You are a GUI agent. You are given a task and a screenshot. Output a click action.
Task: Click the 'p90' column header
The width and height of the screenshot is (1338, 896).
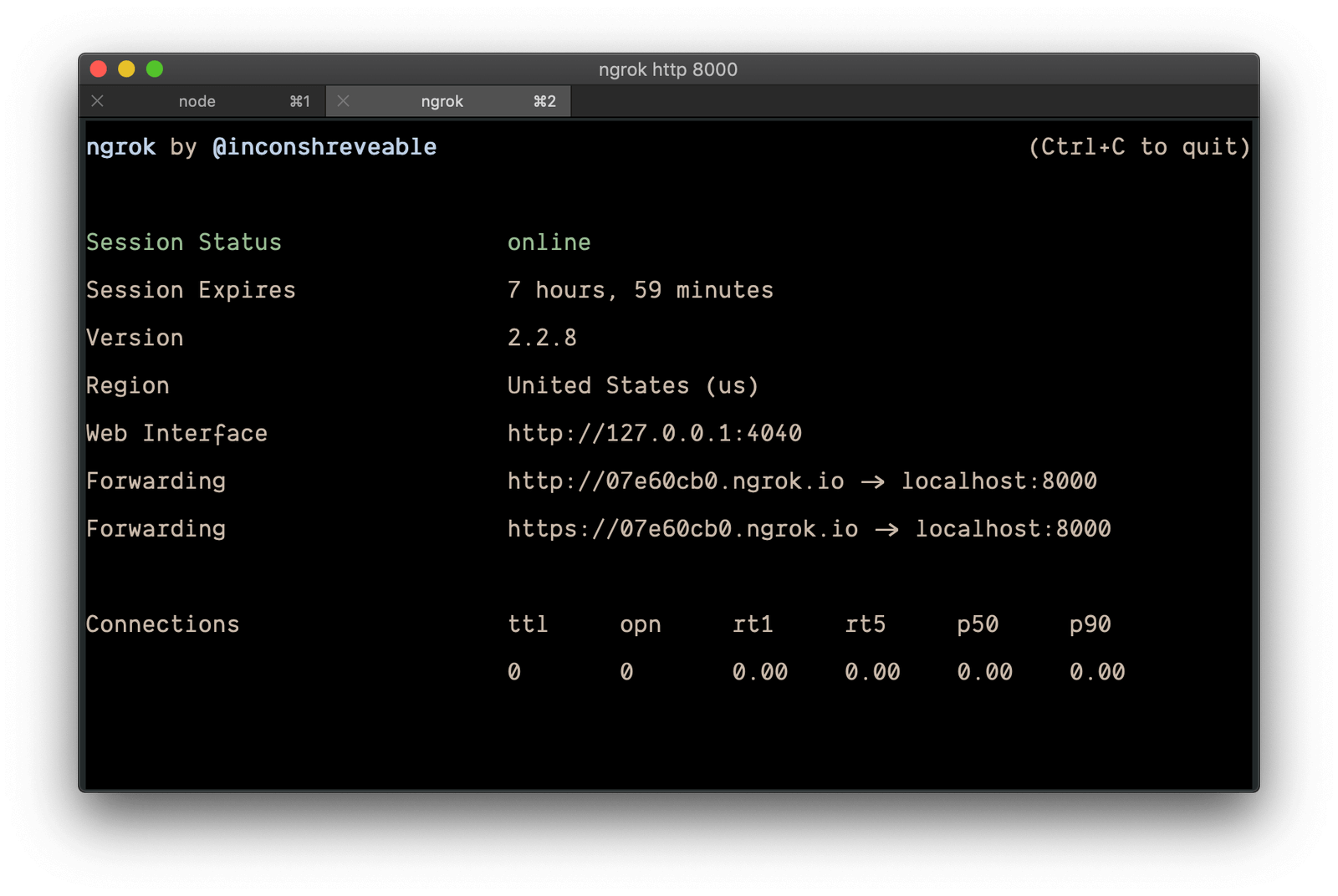1090,624
